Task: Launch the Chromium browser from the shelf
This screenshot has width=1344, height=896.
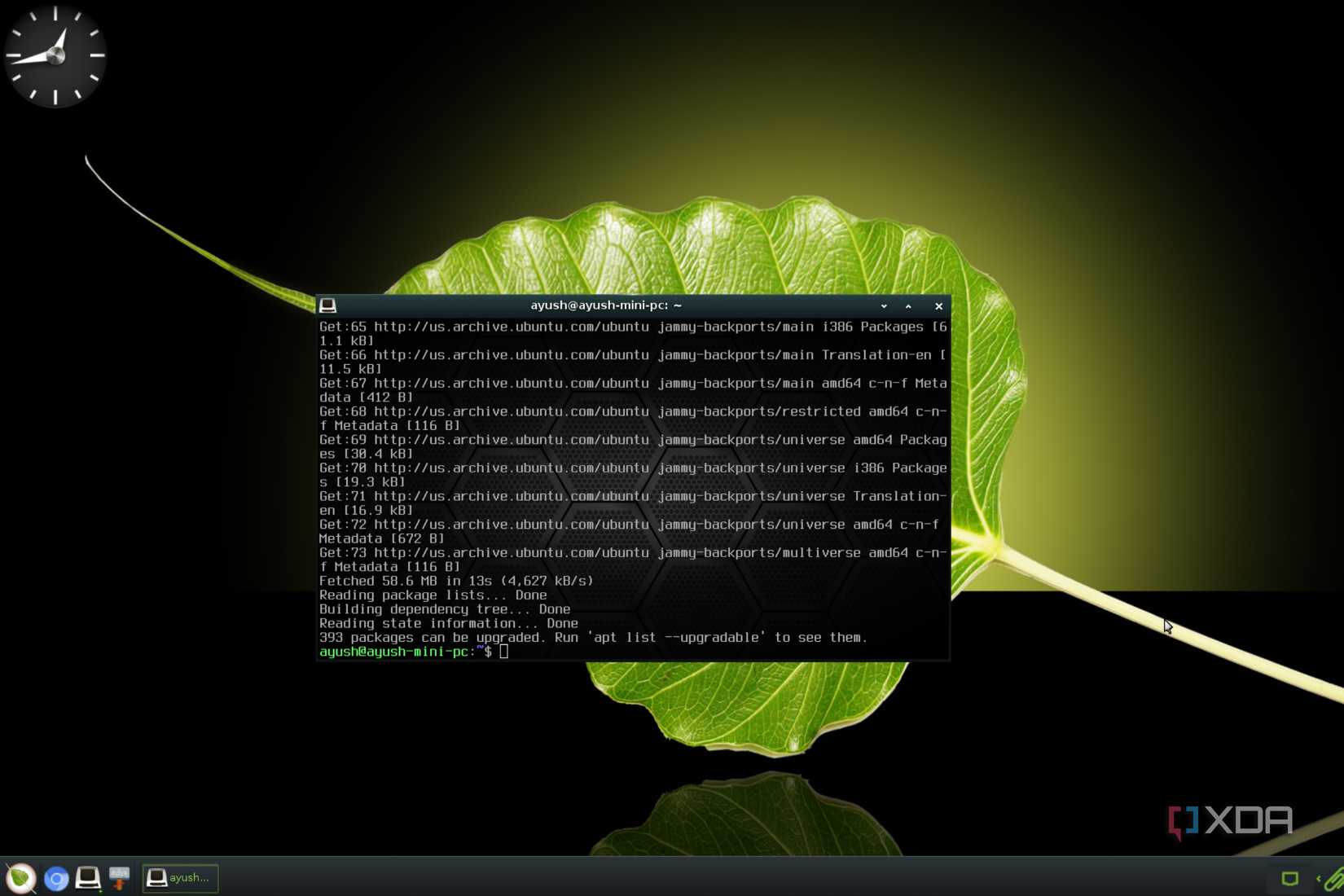Action: pos(56,879)
